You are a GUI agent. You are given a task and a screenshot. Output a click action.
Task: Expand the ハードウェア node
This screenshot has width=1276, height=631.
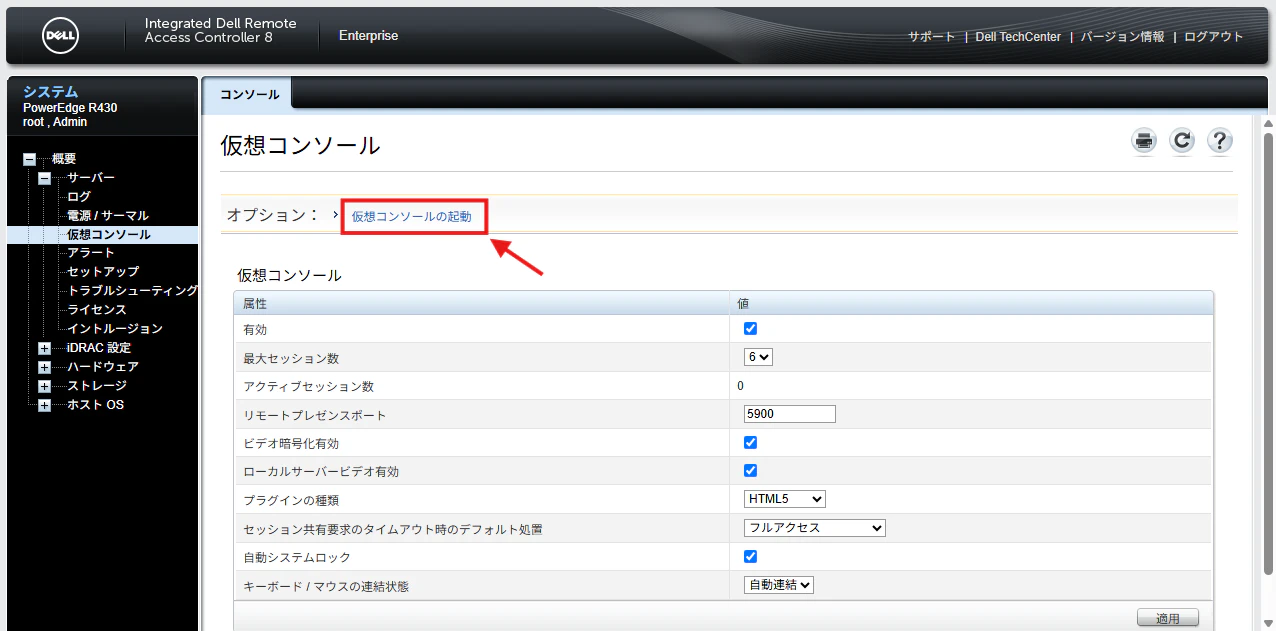coord(44,367)
